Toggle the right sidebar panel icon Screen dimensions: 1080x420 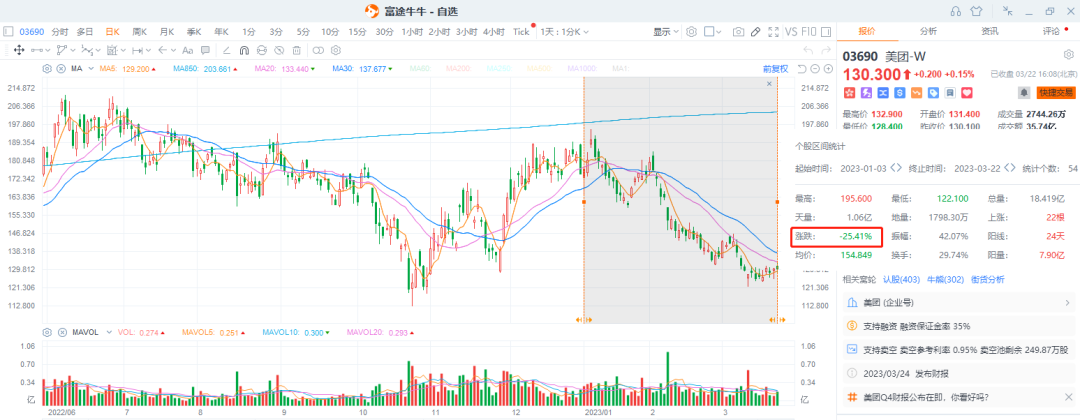(x=826, y=32)
